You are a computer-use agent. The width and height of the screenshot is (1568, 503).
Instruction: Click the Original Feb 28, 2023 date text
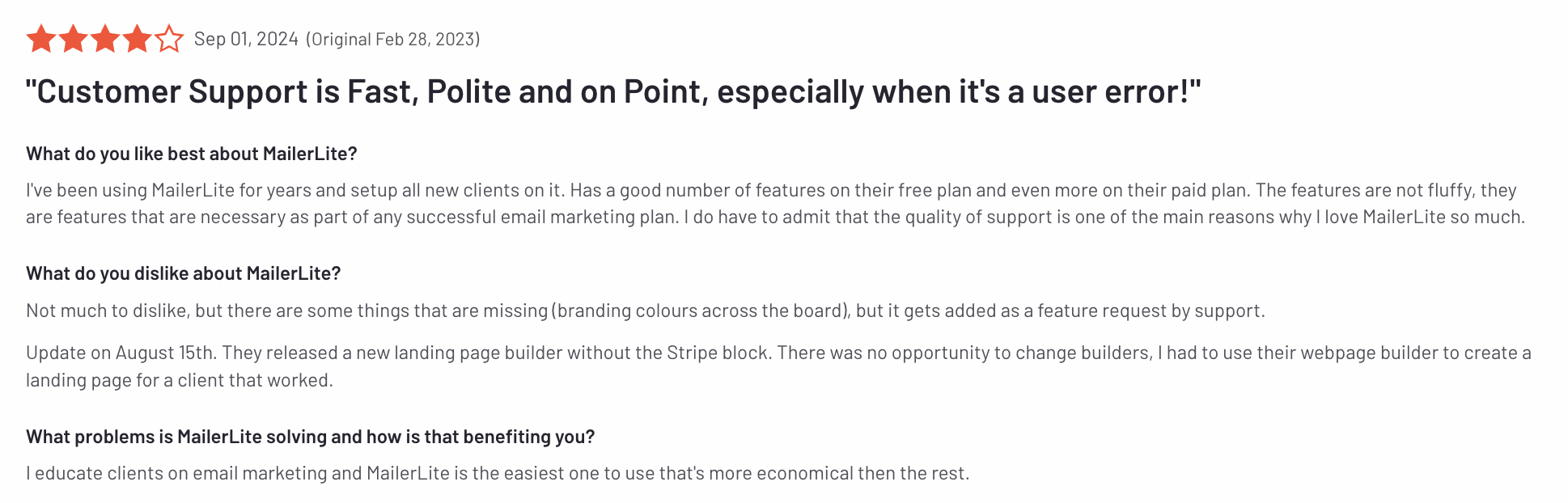[392, 39]
